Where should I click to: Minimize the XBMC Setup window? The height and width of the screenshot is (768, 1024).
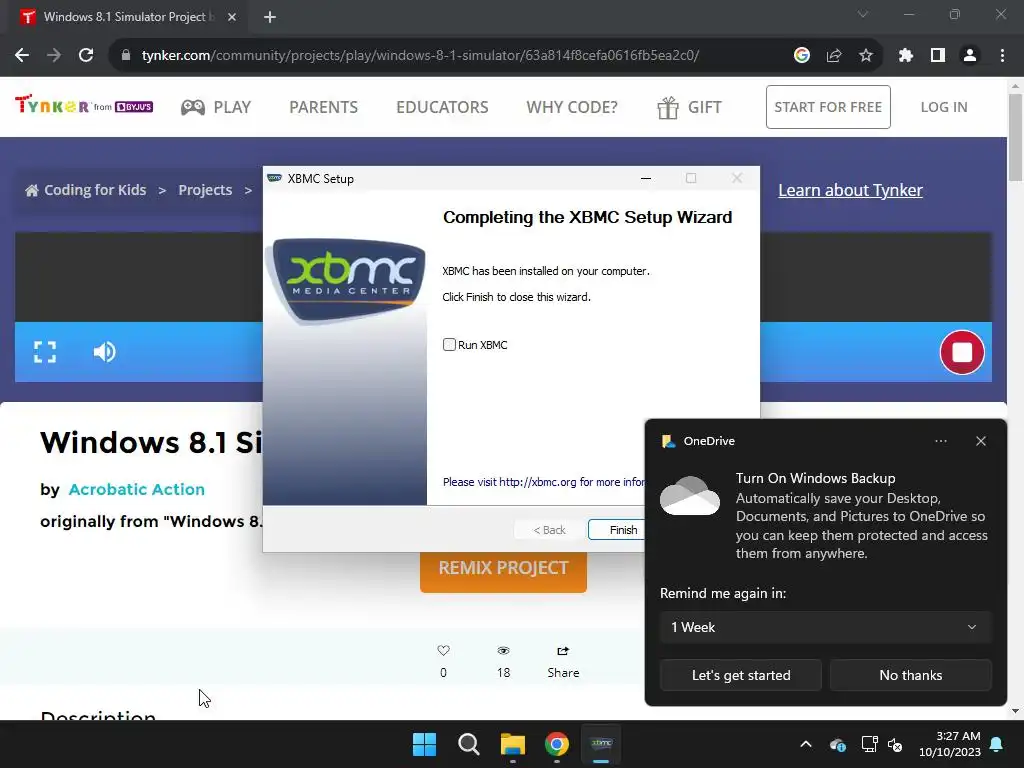tap(646, 178)
